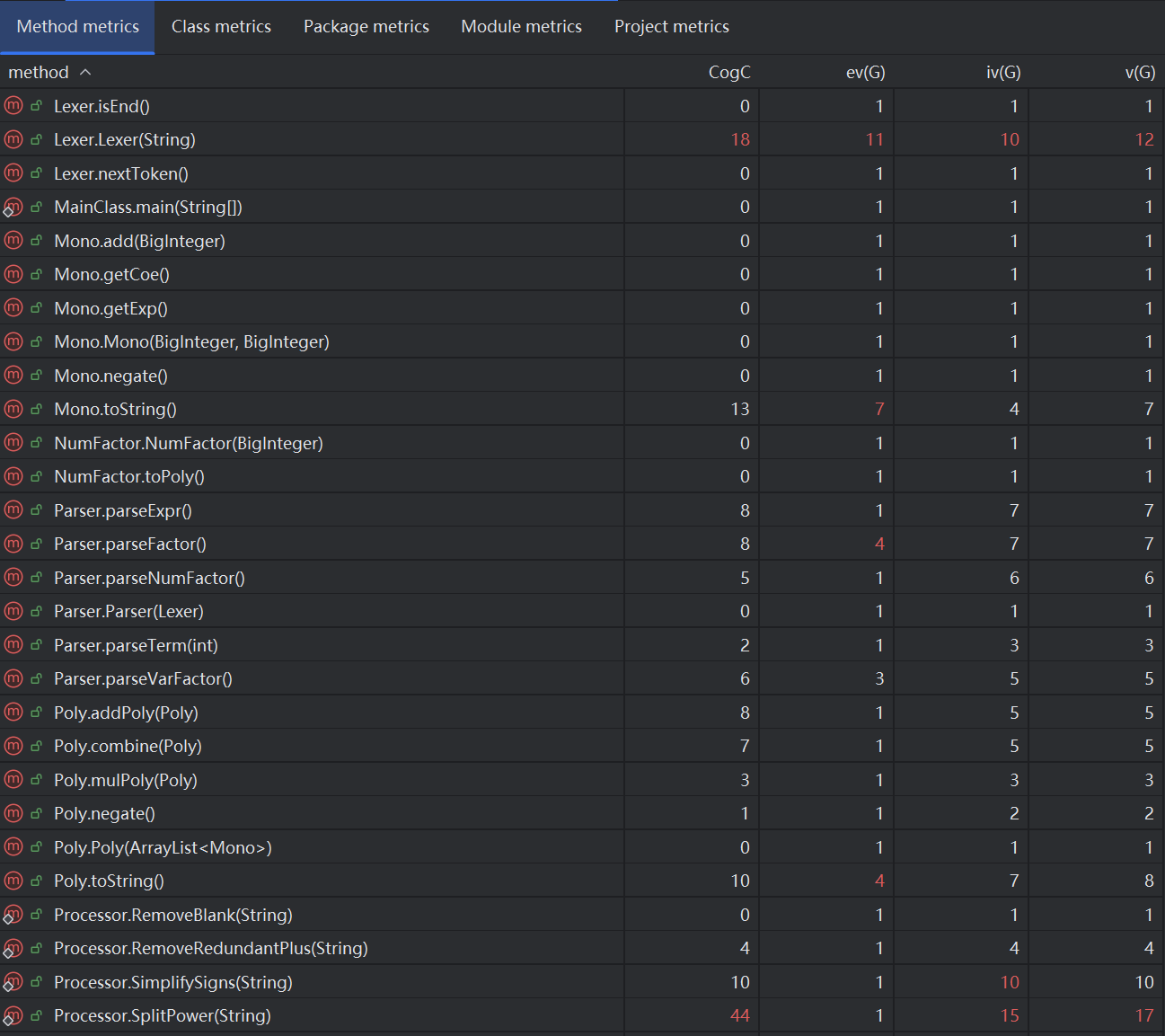The height and width of the screenshot is (1036, 1165).
Task: Click the method icon next to Poly.toString()
Action: pos(13,881)
